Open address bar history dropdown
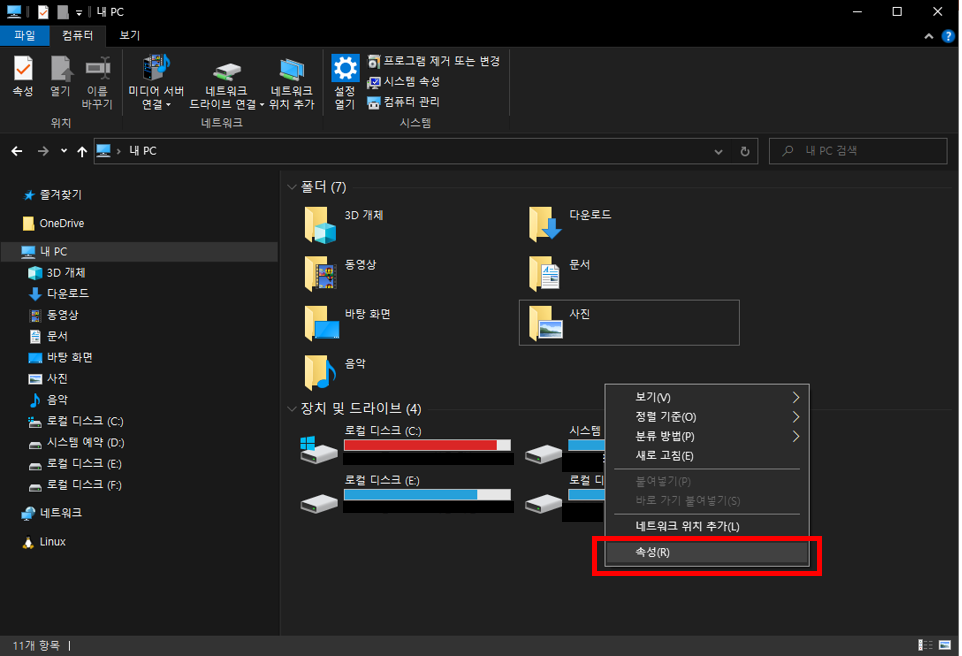The image size is (962, 656). click(718, 152)
